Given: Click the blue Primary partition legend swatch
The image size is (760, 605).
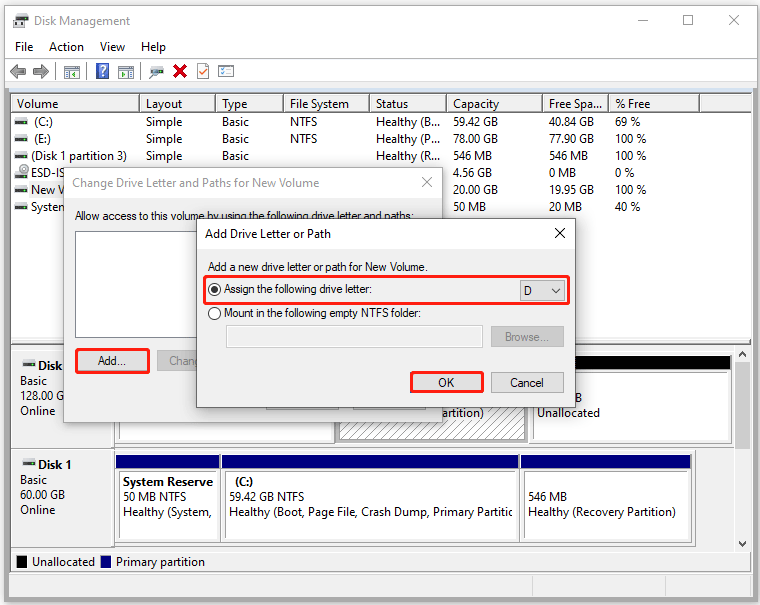Looking at the screenshot, I should (x=106, y=561).
